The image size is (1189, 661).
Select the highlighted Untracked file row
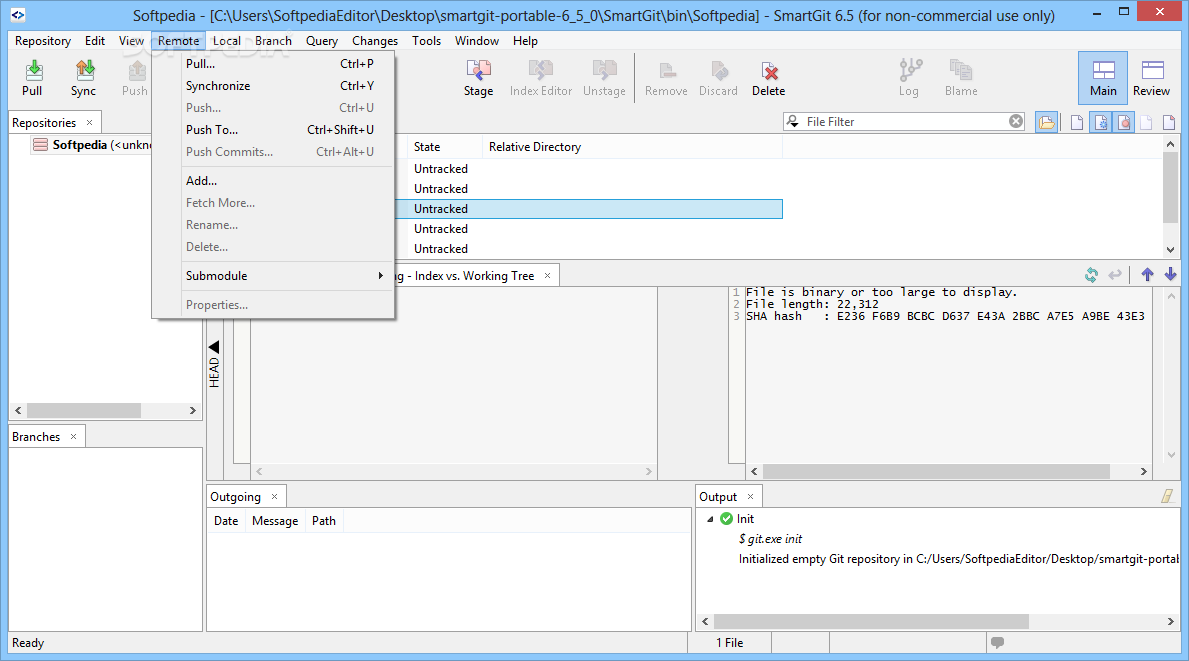click(x=588, y=208)
